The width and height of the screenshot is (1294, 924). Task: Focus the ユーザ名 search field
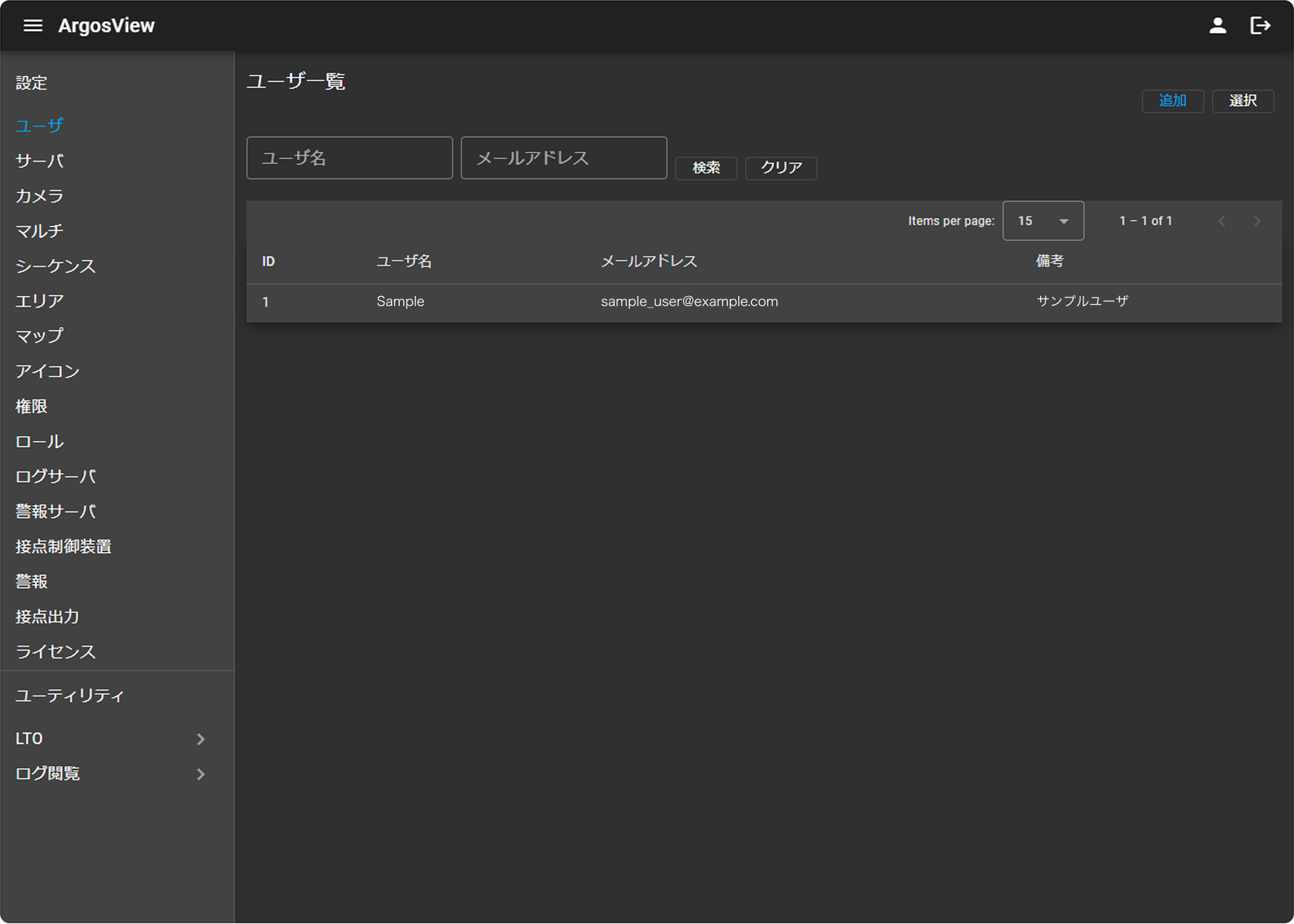click(349, 158)
